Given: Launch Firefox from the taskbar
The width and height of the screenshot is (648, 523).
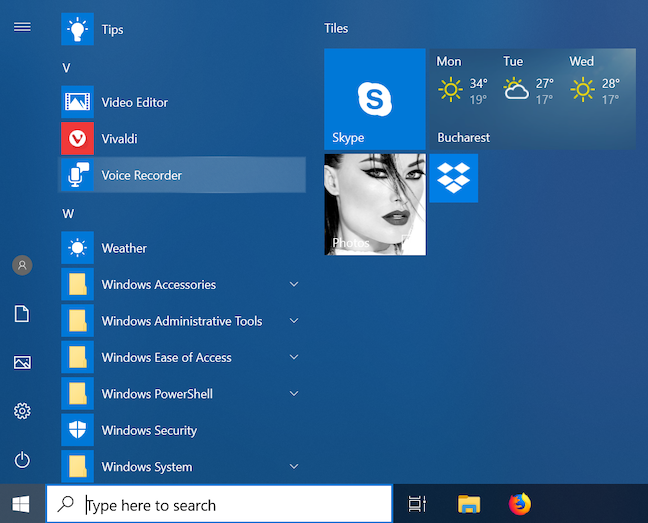Looking at the screenshot, I should click(519, 504).
